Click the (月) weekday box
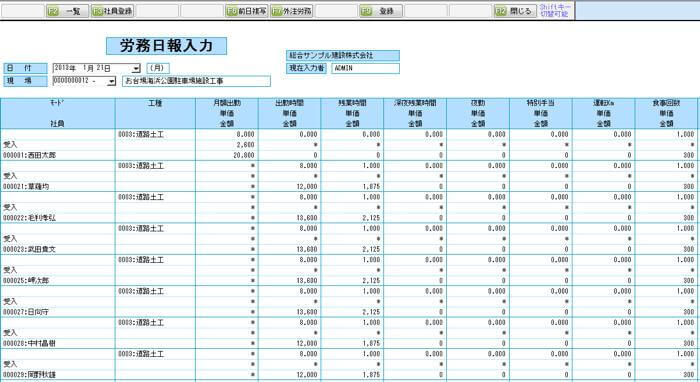 158,68
